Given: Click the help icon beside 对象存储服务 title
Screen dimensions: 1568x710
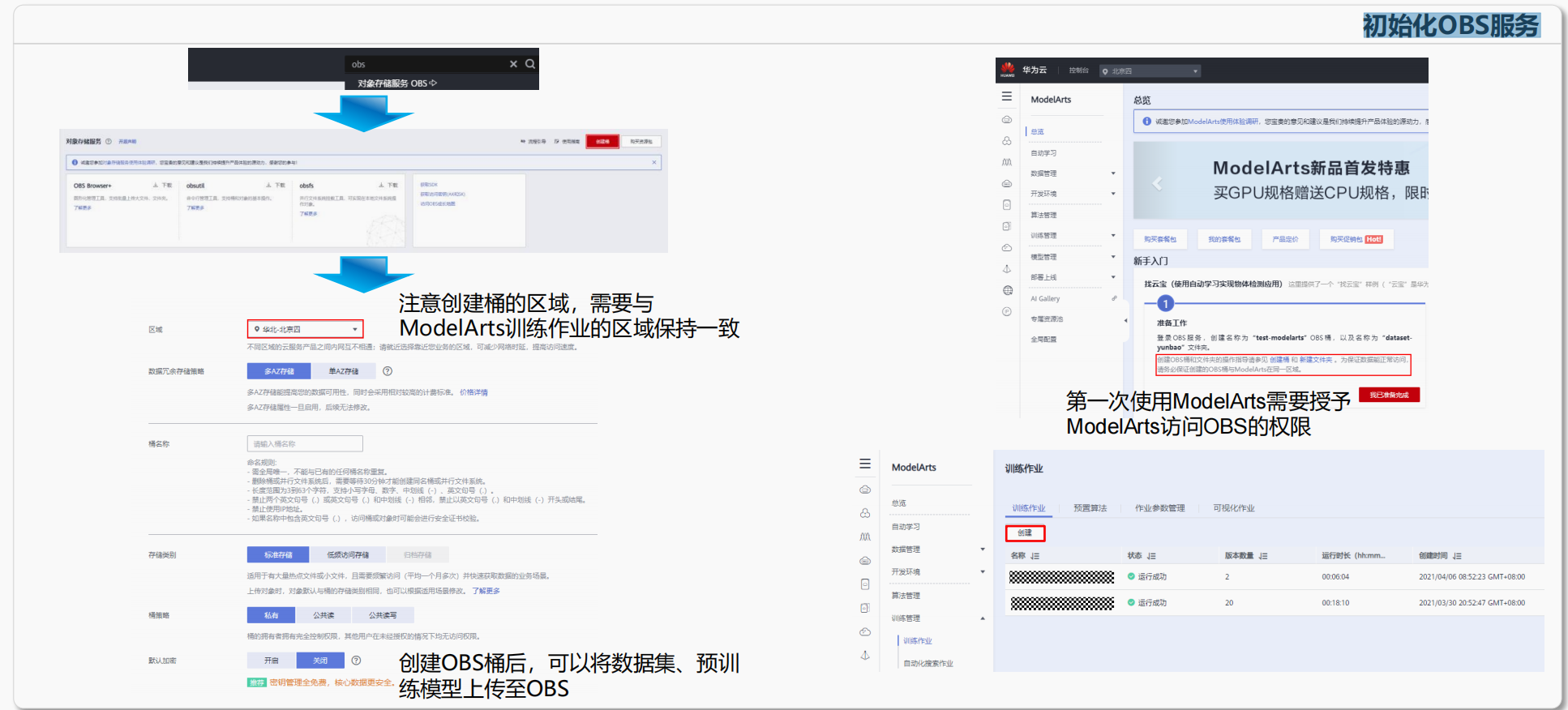Looking at the screenshot, I should pos(109,141).
